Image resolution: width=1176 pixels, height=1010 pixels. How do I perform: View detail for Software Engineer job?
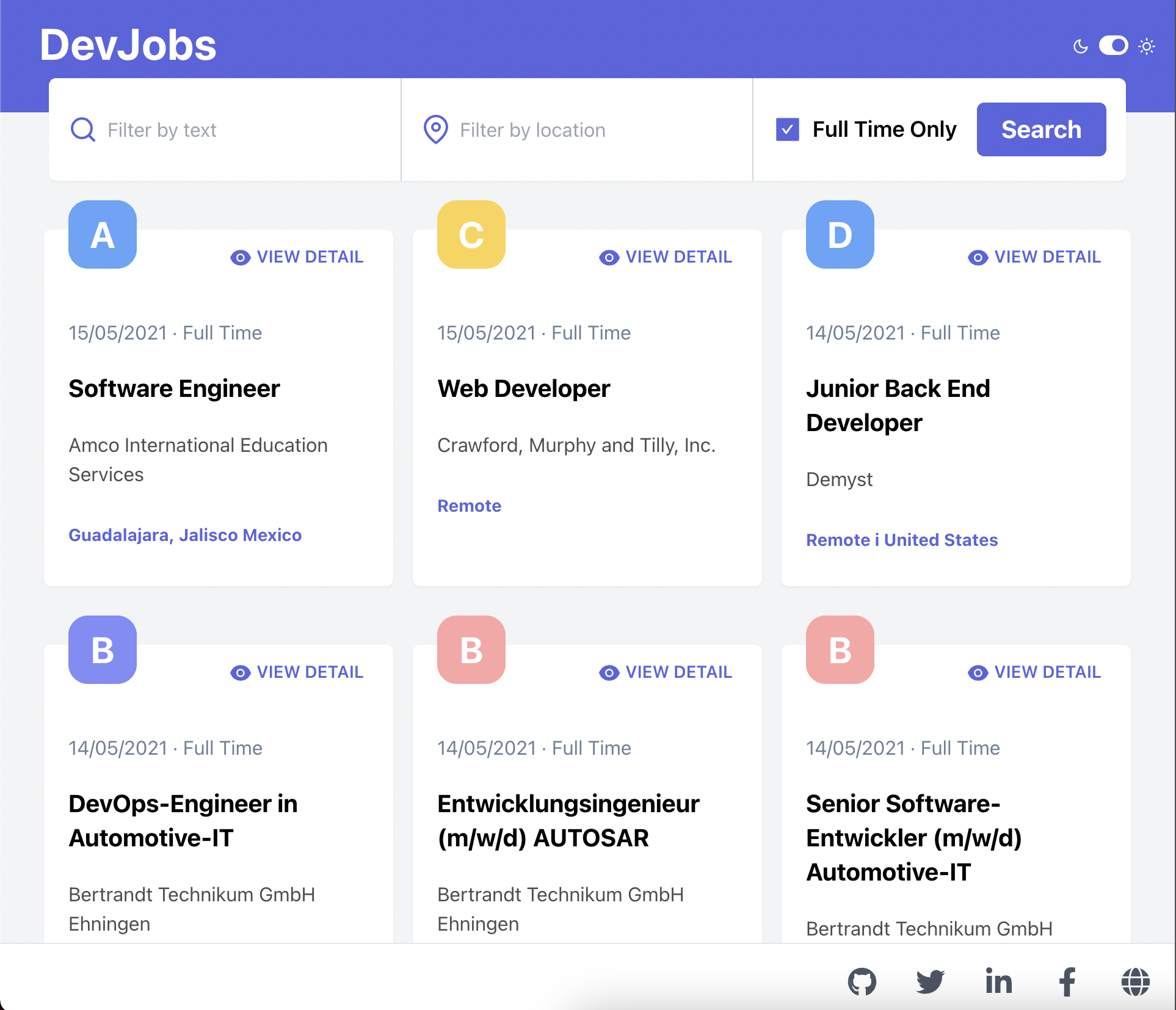click(297, 257)
